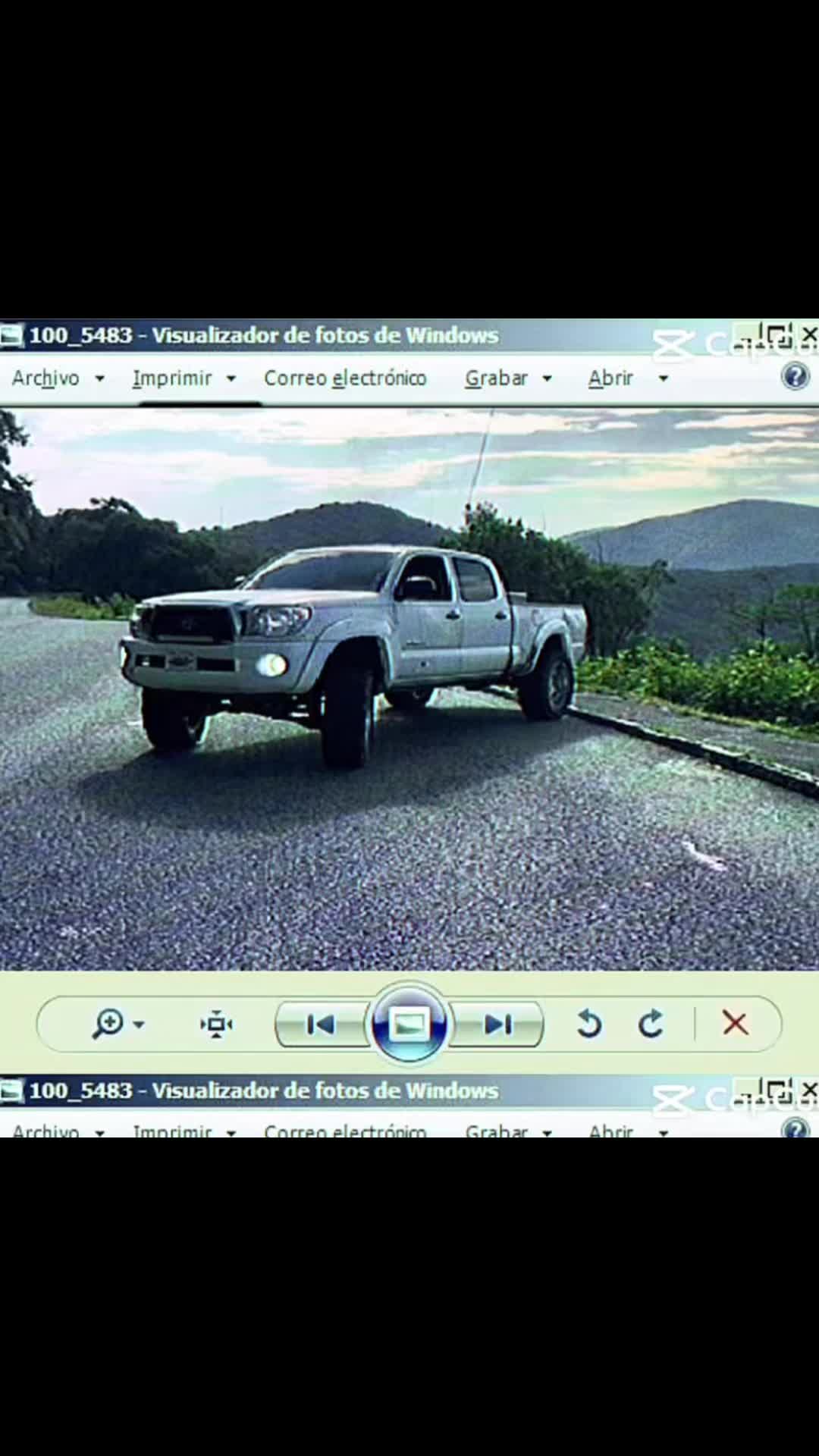Rotate the photo counterclockwise
The height and width of the screenshot is (1456, 819).
[x=589, y=1024]
